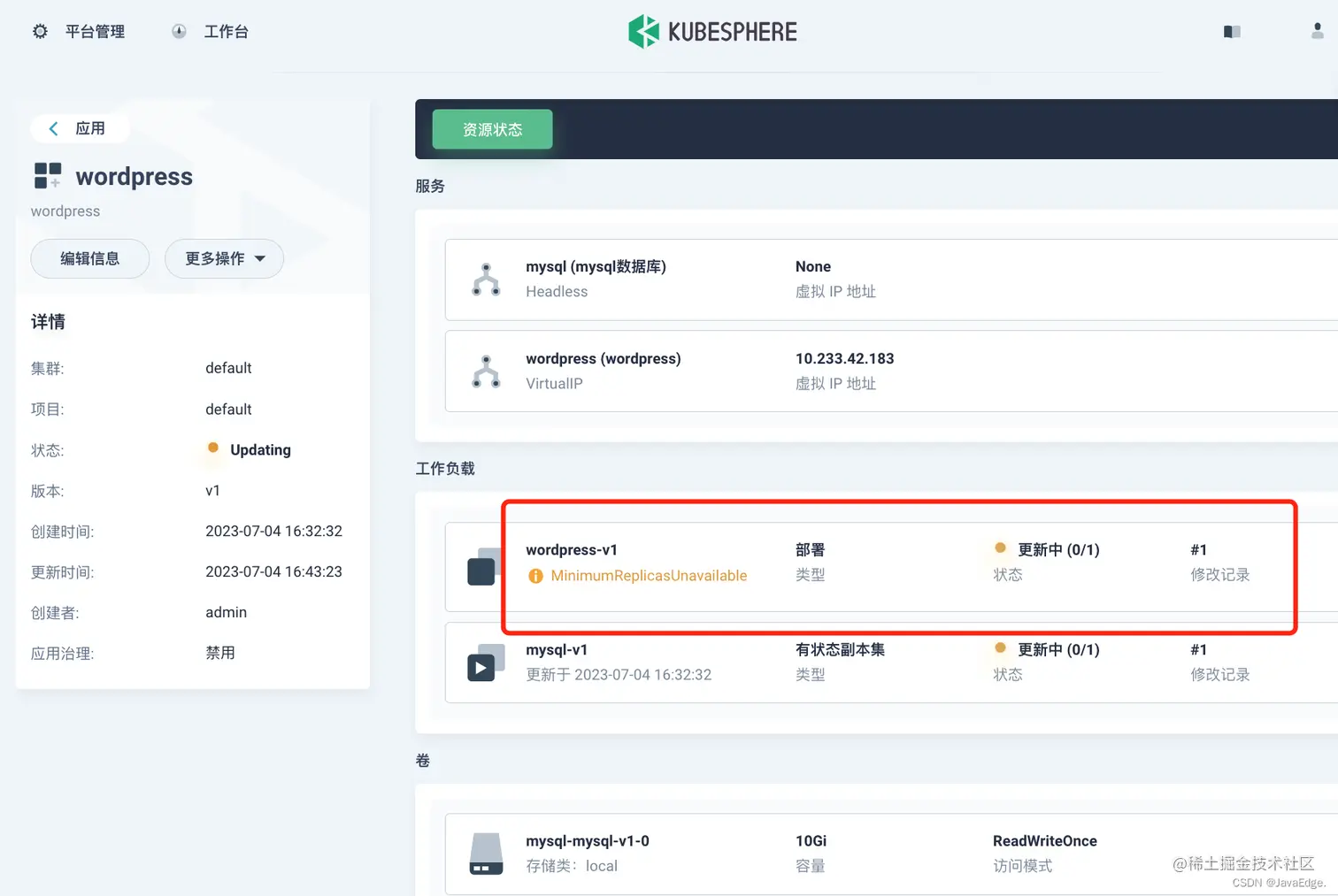The width and height of the screenshot is (1338, 896).
Task: Click 编辑信息 button
Action: (90, 258)
